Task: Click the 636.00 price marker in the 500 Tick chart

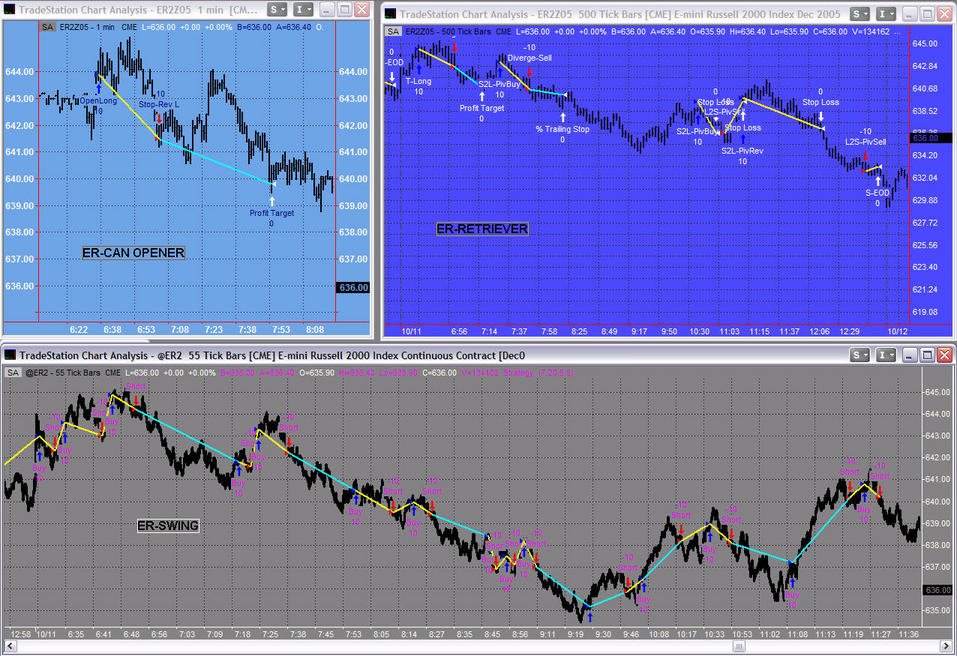Action: [x=931, y=138]
